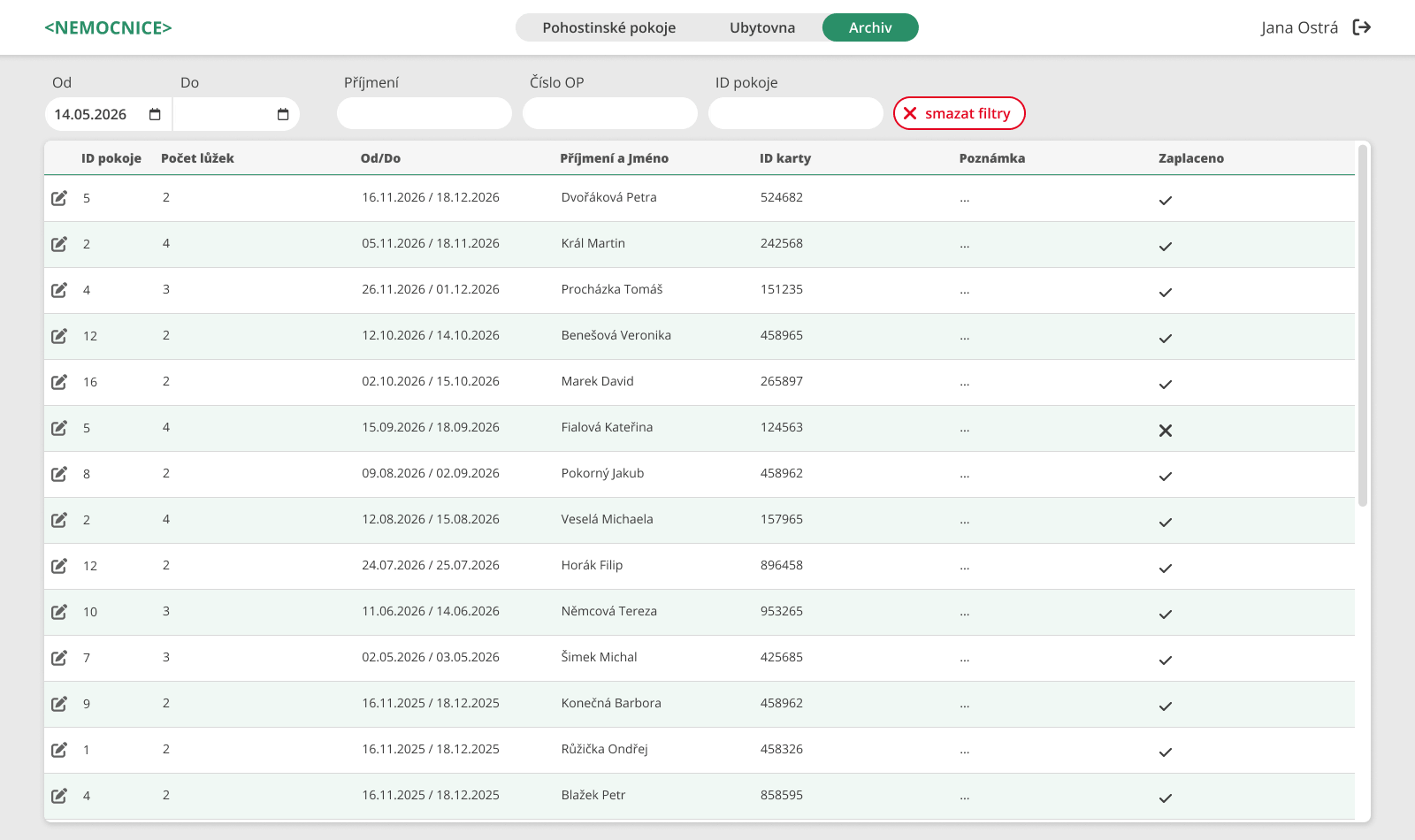Open edit for Fialová Kateřina row
1415x840 pixels.
point(59,428)
